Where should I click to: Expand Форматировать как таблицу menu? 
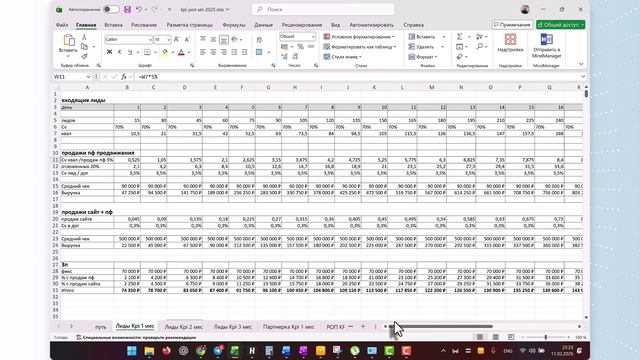coord(360,47)
